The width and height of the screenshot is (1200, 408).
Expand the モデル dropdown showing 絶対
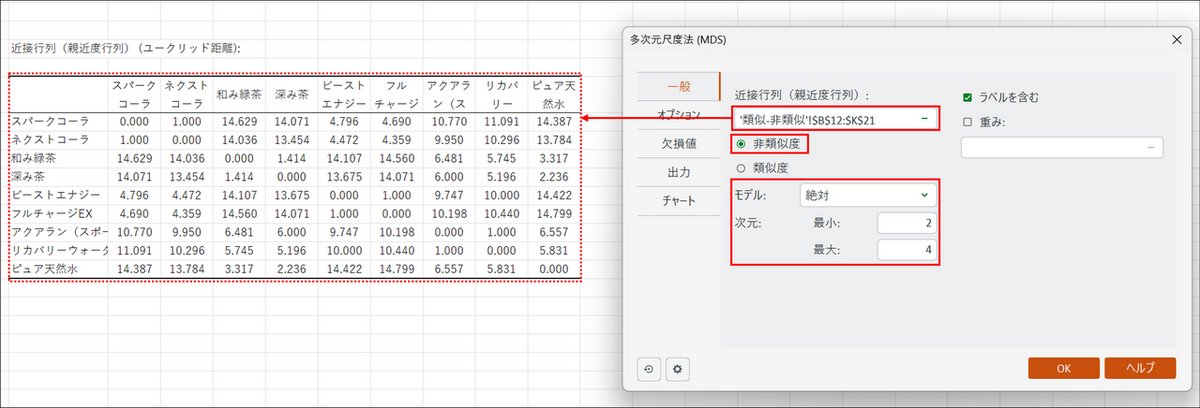pyautogui.click(x=868, y=194)
